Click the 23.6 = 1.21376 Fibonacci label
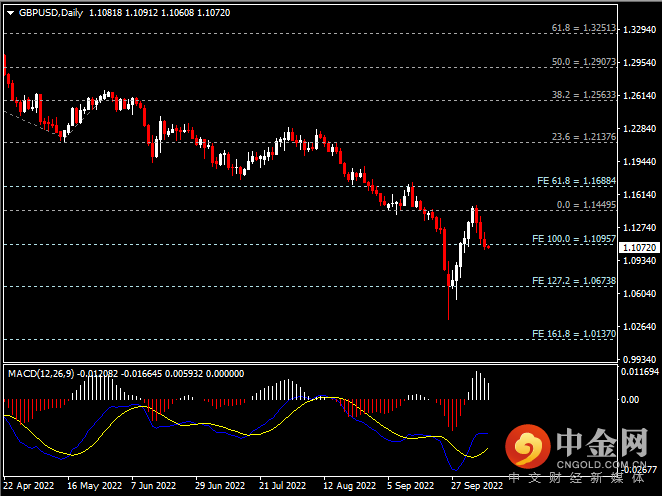Viewport: 662px width, 496px height. point(583,137)
